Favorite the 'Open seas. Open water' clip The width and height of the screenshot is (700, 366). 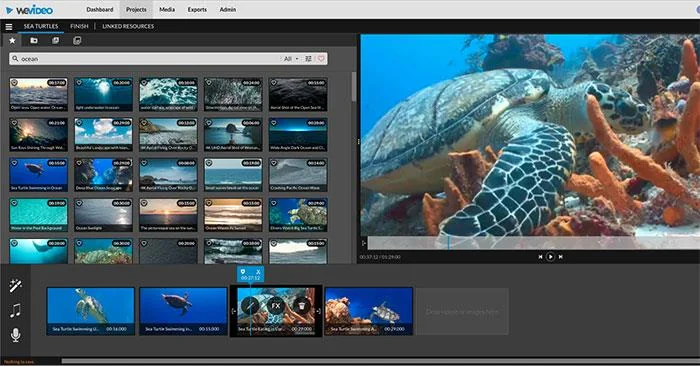pos(14,83)
